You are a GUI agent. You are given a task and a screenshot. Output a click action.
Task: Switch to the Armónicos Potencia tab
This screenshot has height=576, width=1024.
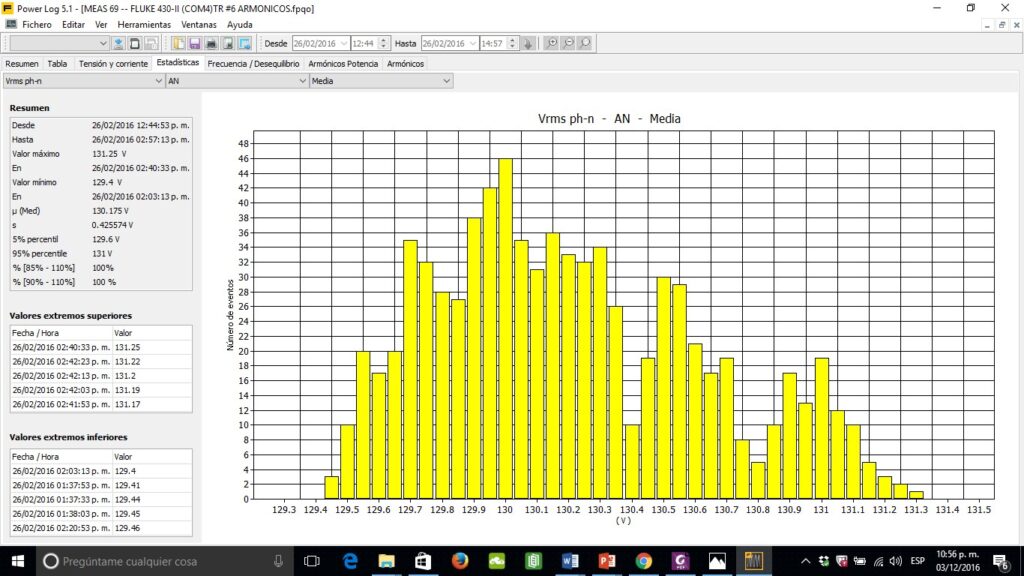pos(343,63)
